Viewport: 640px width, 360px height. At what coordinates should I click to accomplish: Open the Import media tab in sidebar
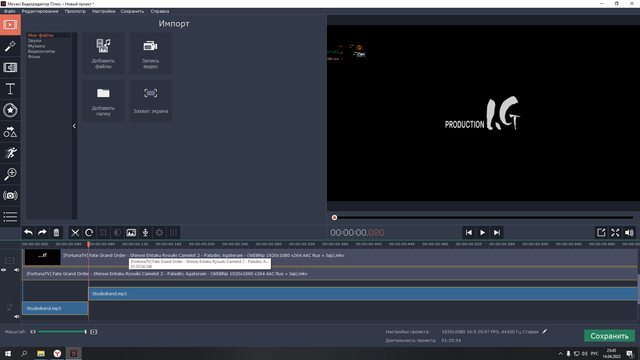click(x=10, y=25)
